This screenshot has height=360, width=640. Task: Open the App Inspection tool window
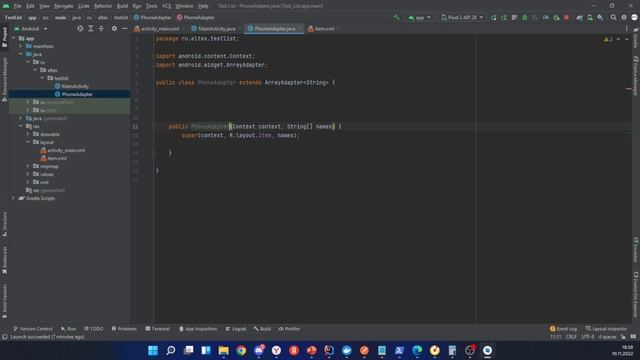(198, 329)
